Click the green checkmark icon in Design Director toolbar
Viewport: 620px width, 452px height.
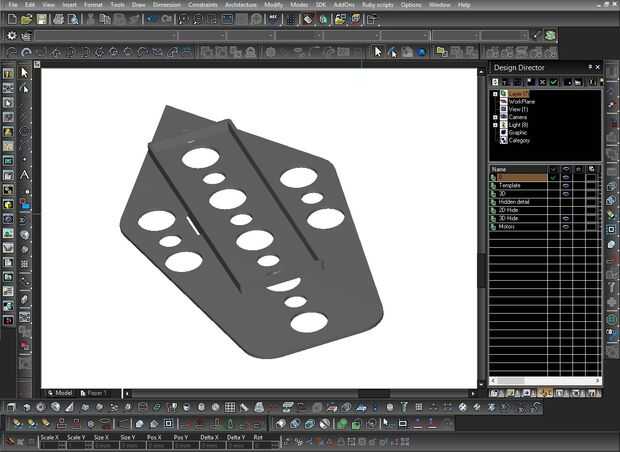pos(554,82)
